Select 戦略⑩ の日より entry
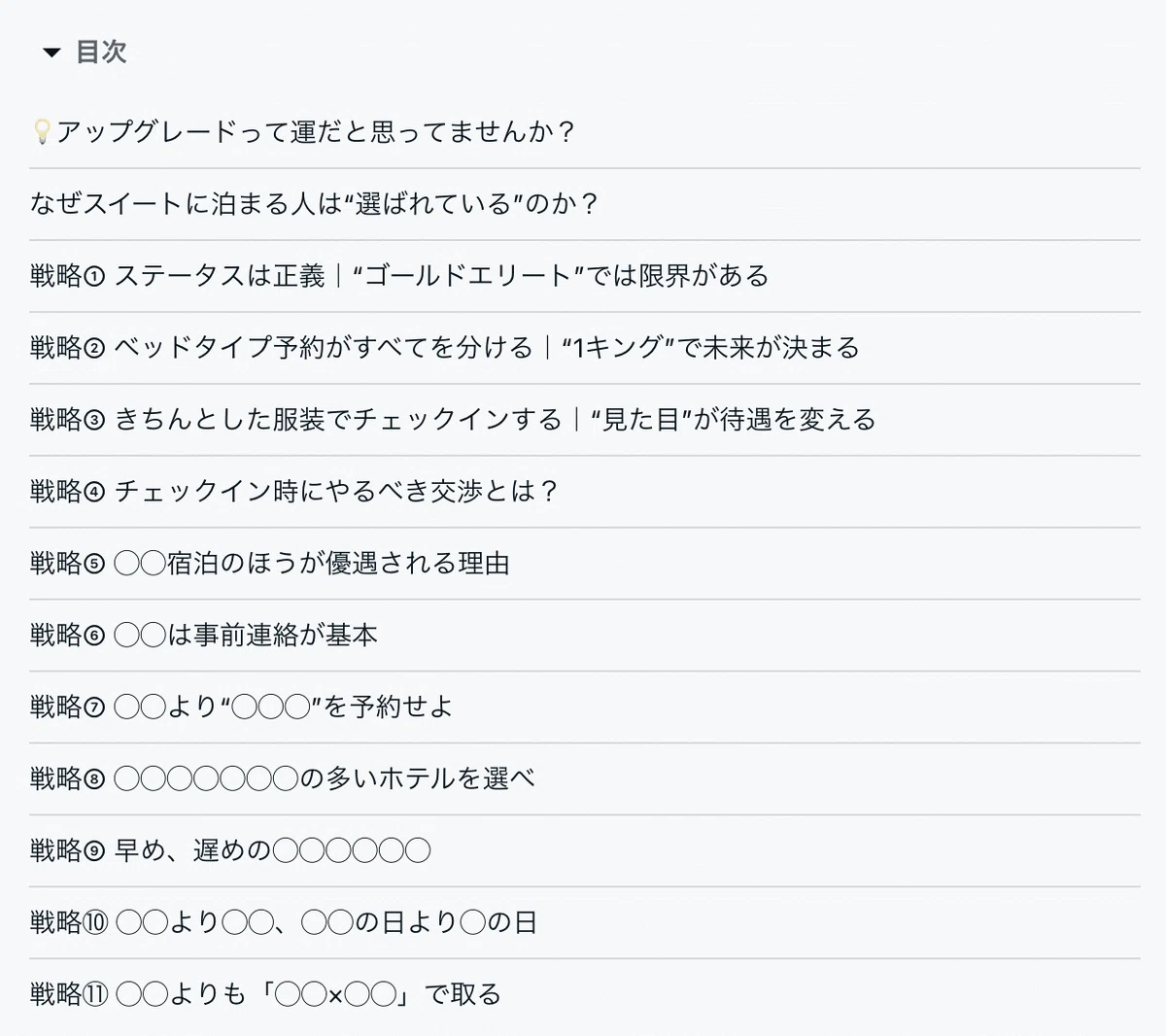Screen dimensions: 1166x1036 coord(284,923)
